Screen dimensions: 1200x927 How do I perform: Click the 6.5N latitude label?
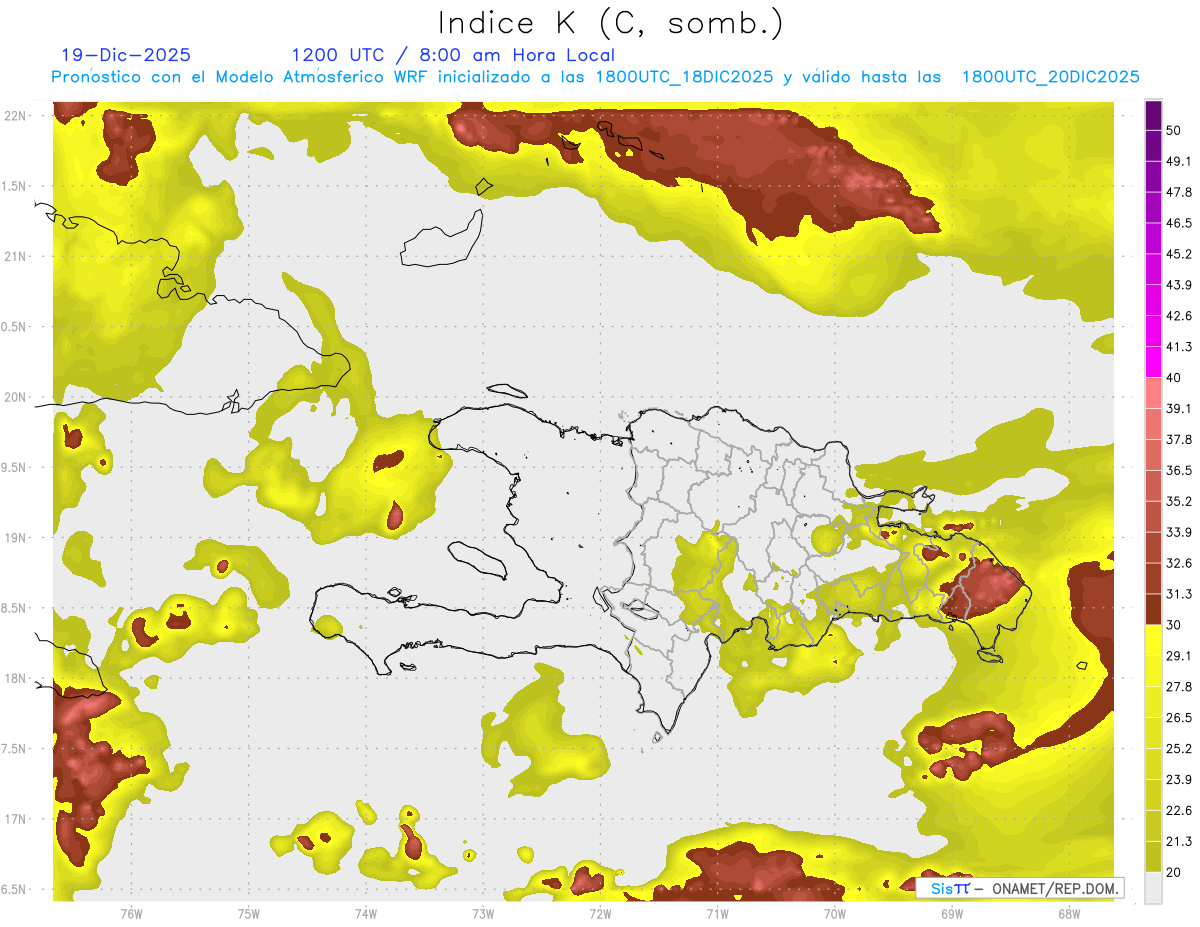click(14, 889)
